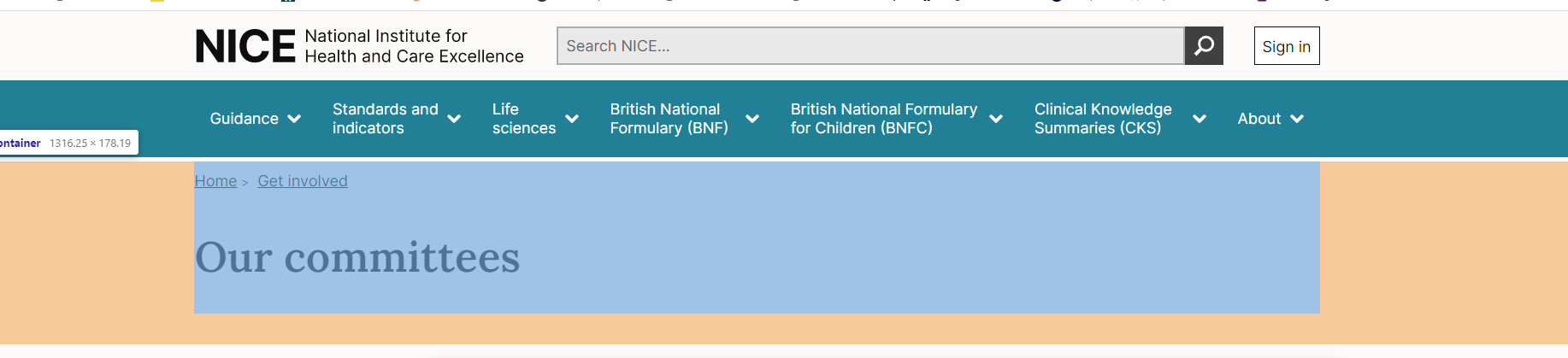Image resolution: width=1568 pixels, height=358 pixels.
Task: Expand the Life sciences chevron
Action: point(572,119)
